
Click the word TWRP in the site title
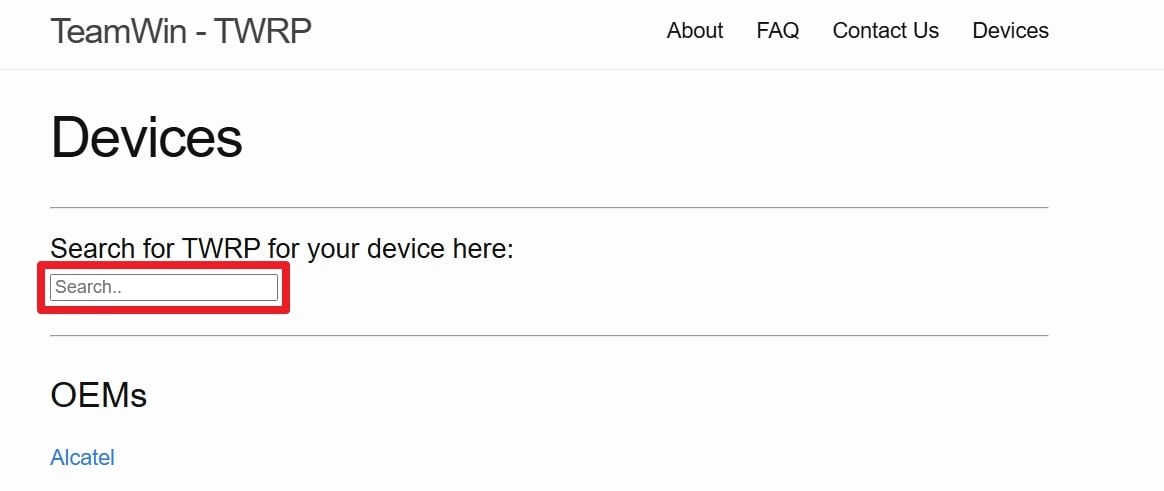[263, 31]
